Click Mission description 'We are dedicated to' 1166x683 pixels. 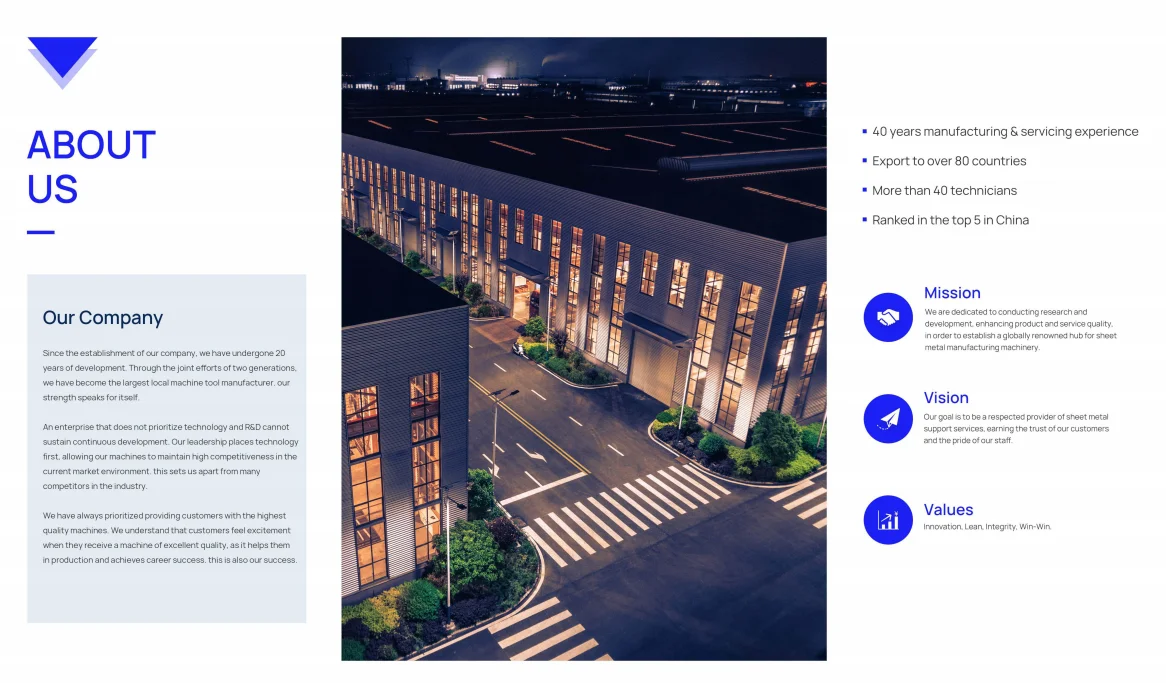[x=1020, y=330]
